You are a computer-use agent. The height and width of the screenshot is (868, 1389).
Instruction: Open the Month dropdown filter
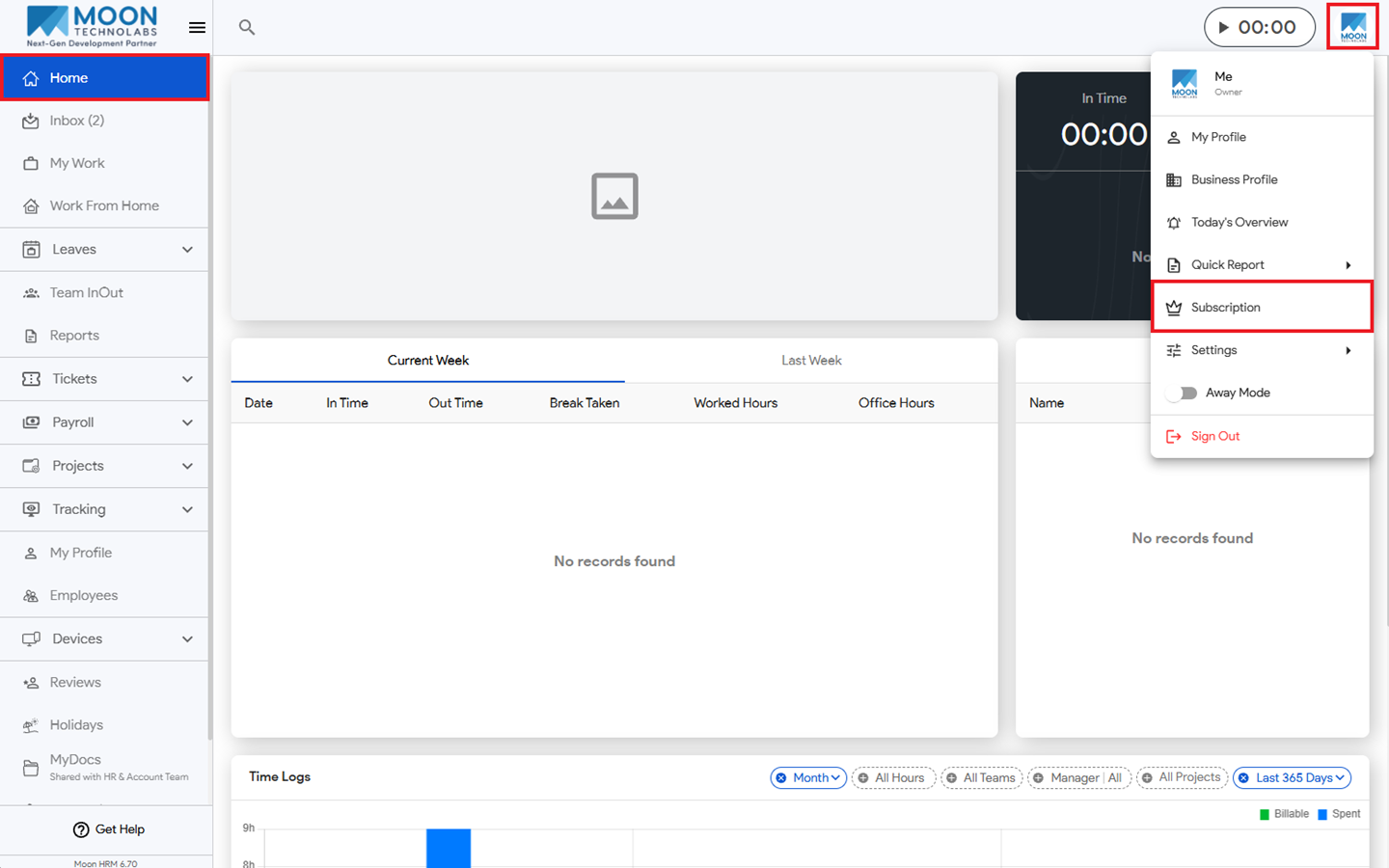coord(808,777)
